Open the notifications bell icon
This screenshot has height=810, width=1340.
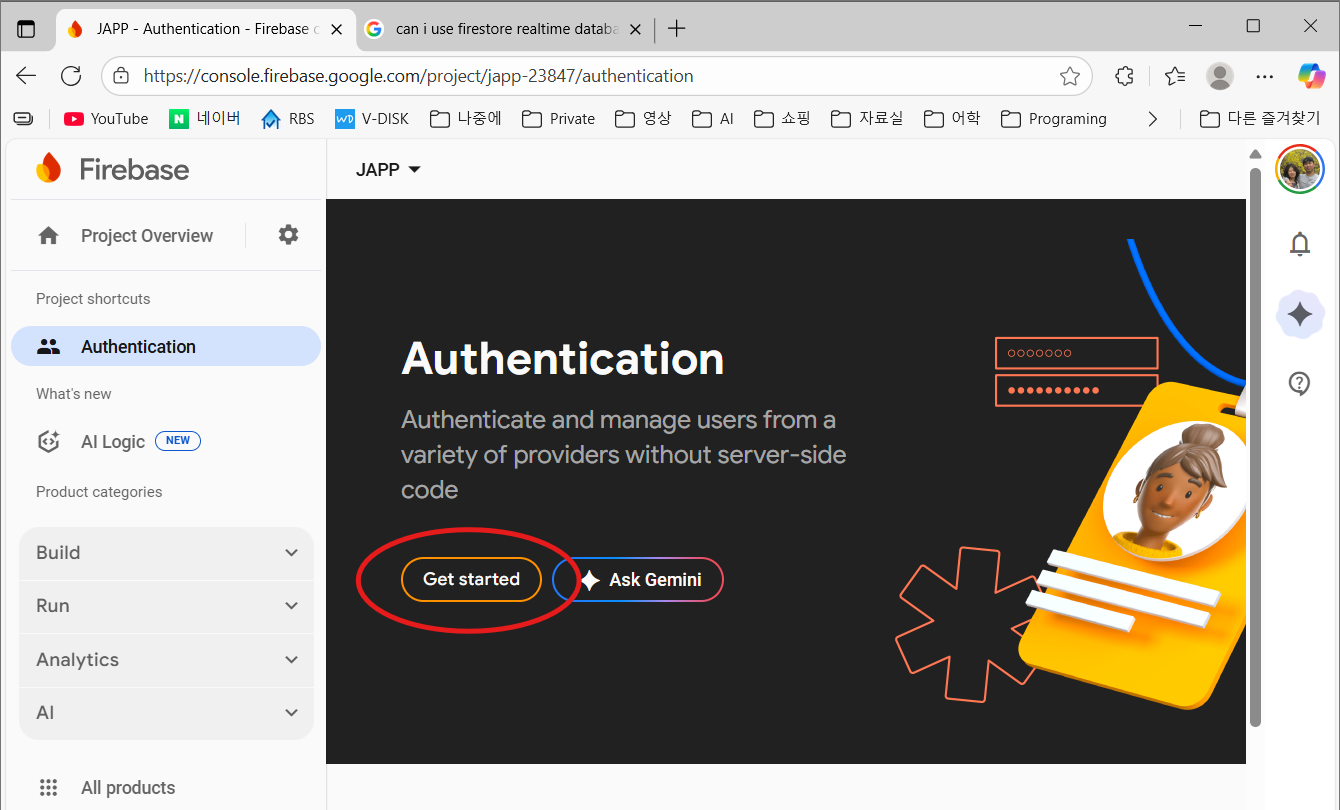coord(1300,243)
